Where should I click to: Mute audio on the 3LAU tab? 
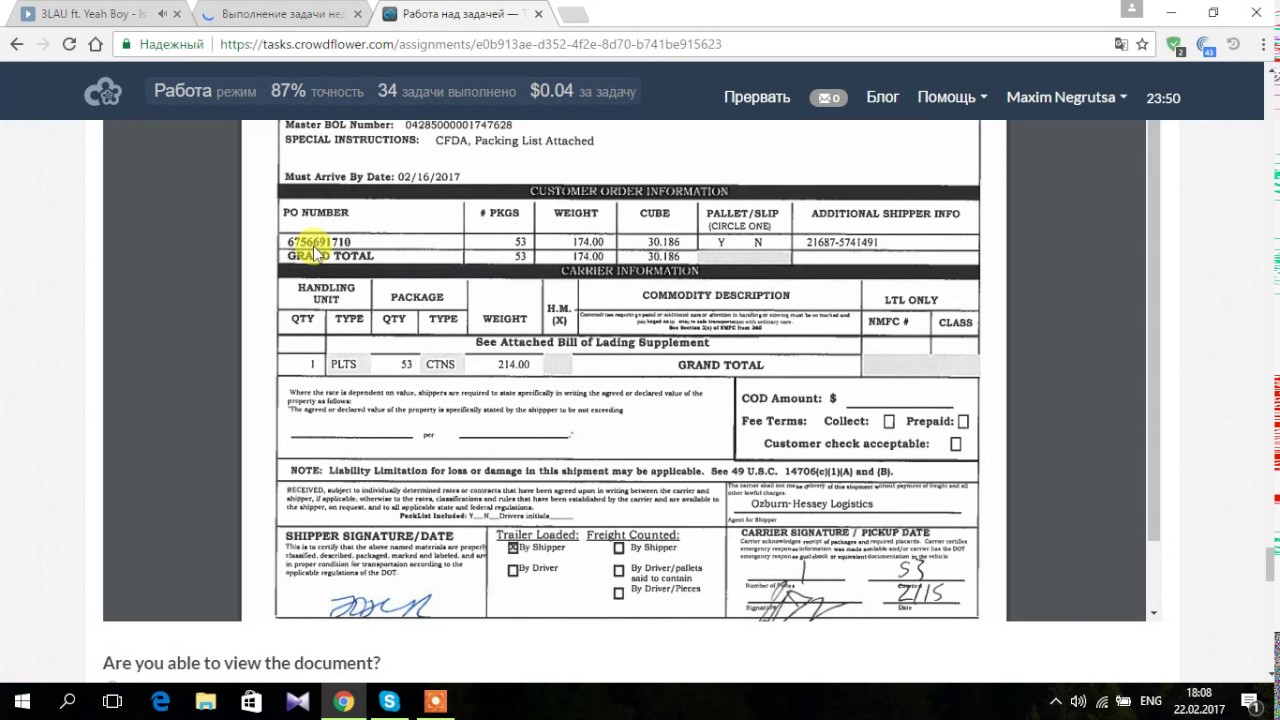pyautogui.click(x=162, y=14)
